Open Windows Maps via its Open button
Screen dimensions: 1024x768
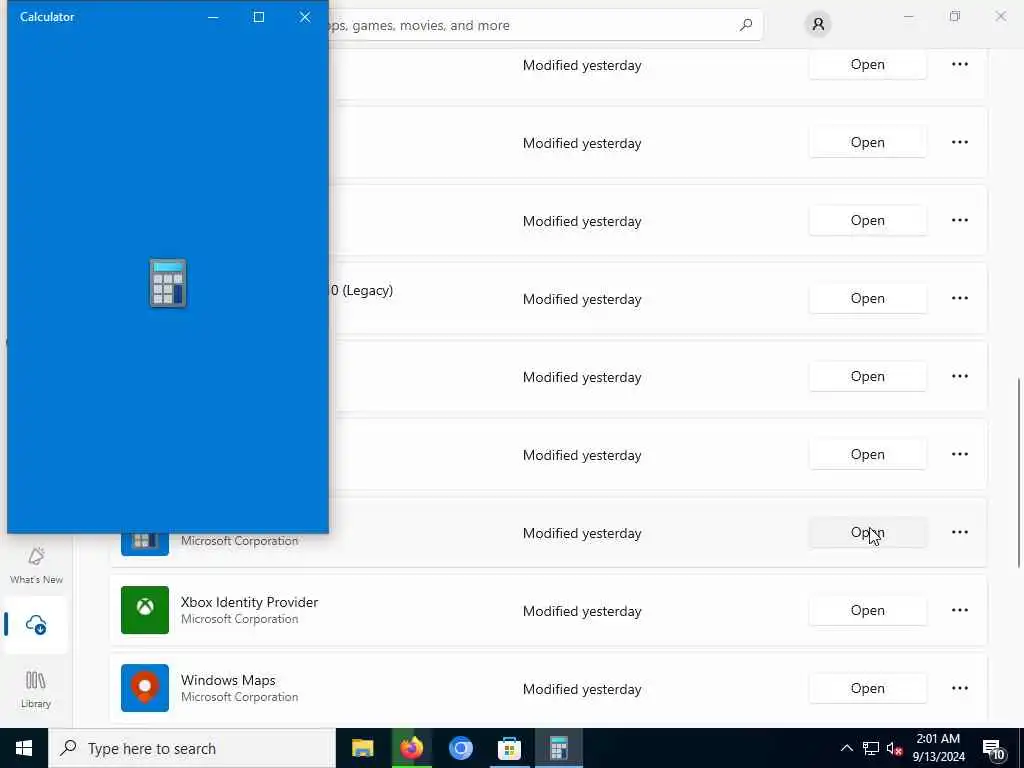click(867, 688)
